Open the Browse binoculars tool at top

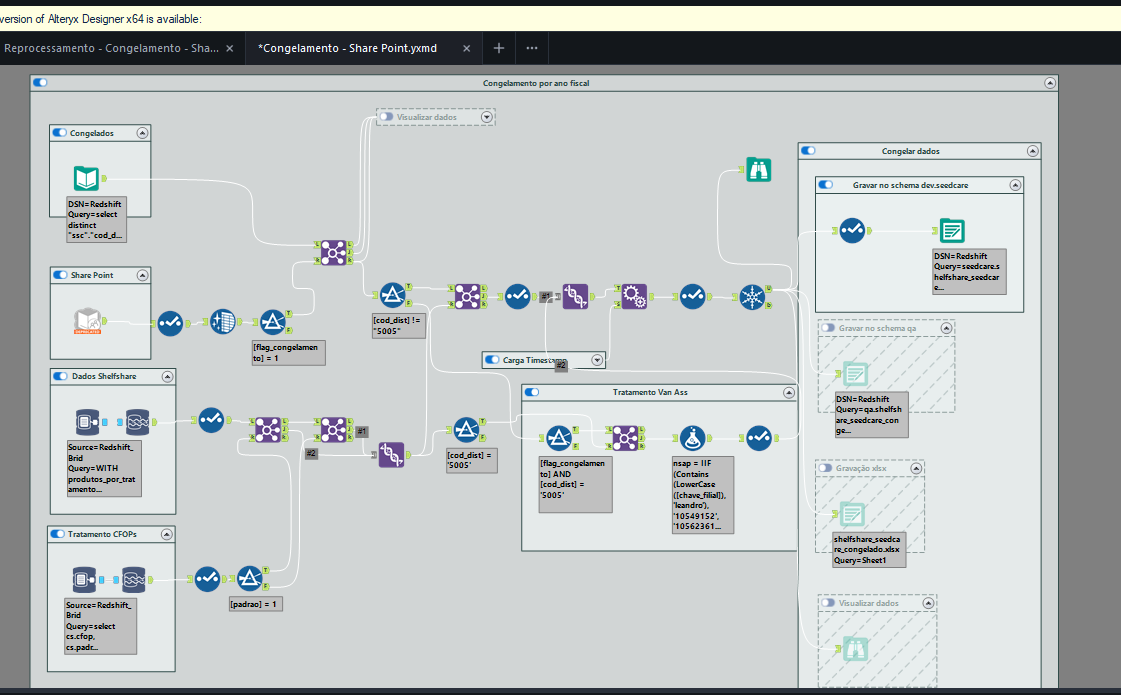click(759, 170)
